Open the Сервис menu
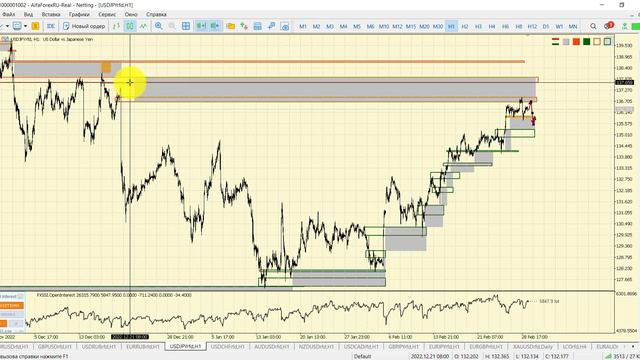Screen dimensions: 640x360 [107, 14]
